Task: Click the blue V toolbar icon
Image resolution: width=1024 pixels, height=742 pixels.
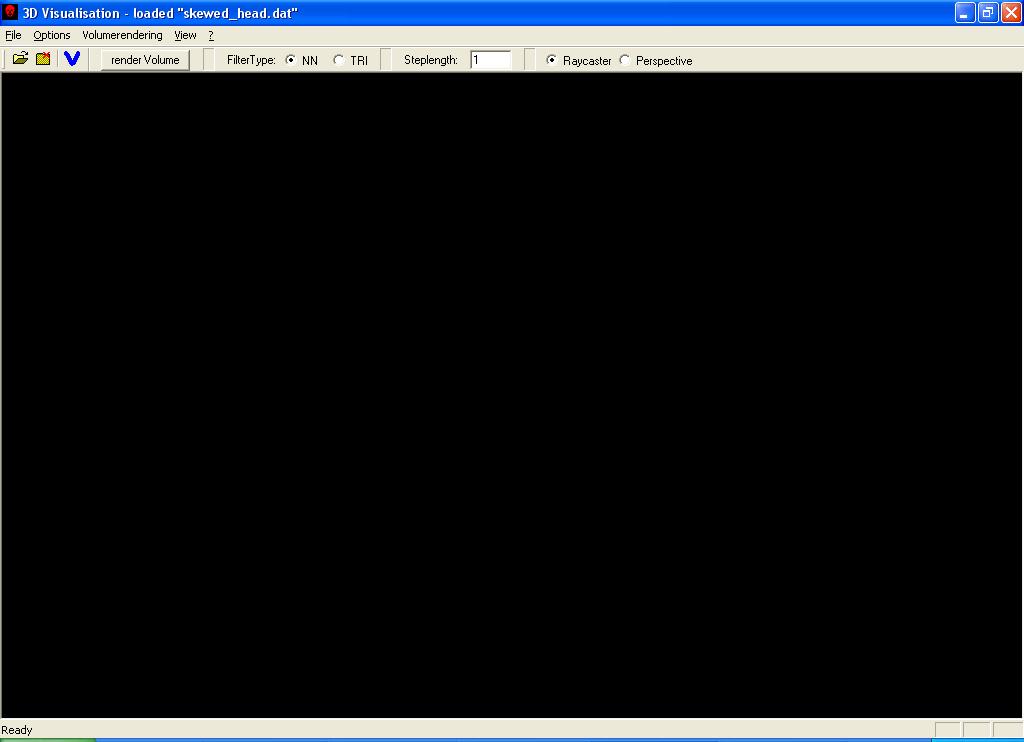Action: [x=72, y=59]
